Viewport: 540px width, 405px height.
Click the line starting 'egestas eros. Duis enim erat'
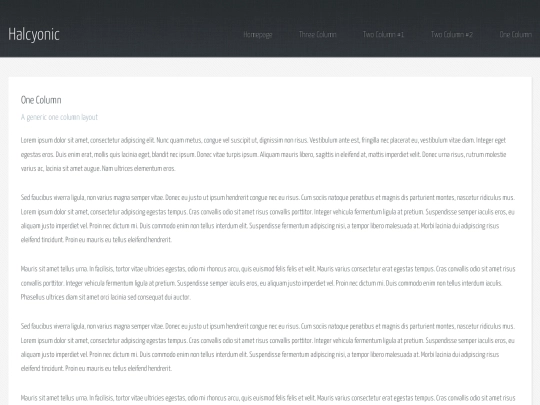point(263,155)
